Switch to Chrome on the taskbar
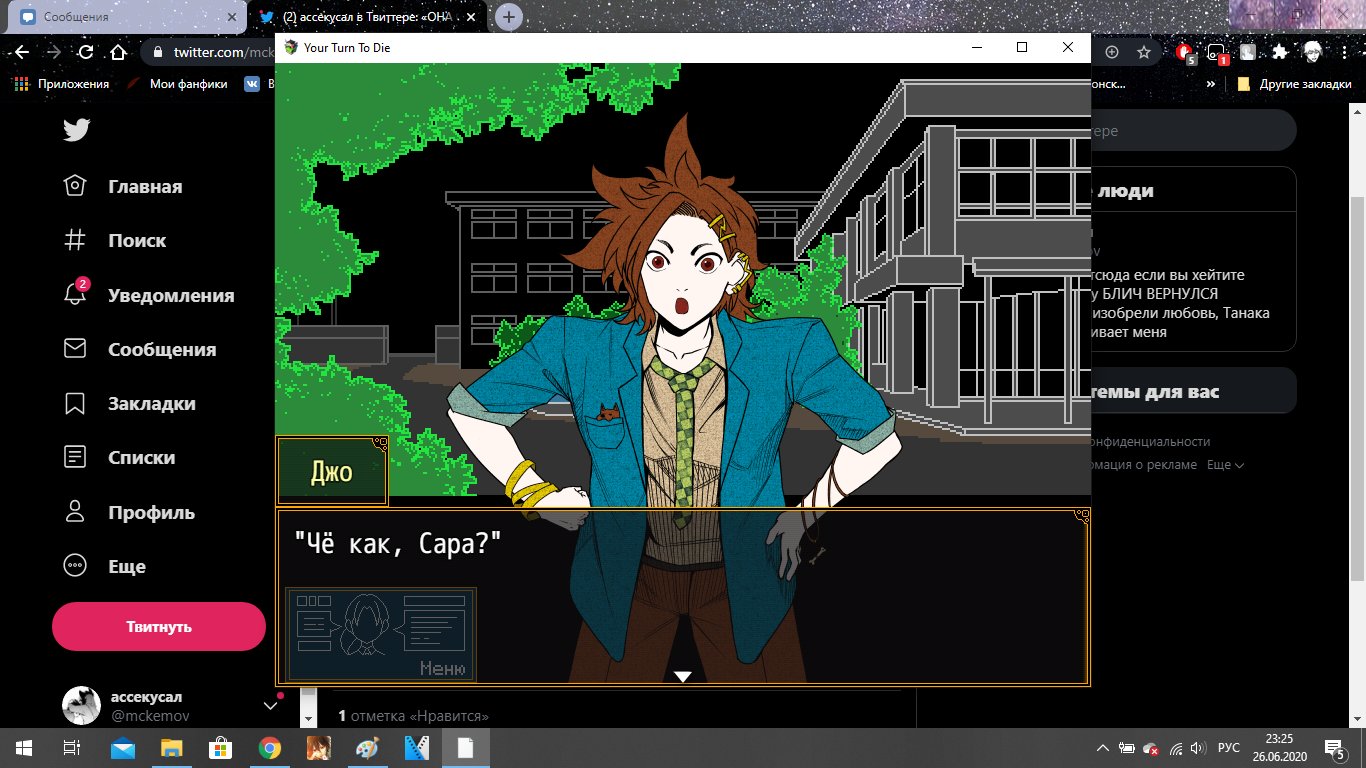Viewport: 1366px width, 768px height. [269, 748]
